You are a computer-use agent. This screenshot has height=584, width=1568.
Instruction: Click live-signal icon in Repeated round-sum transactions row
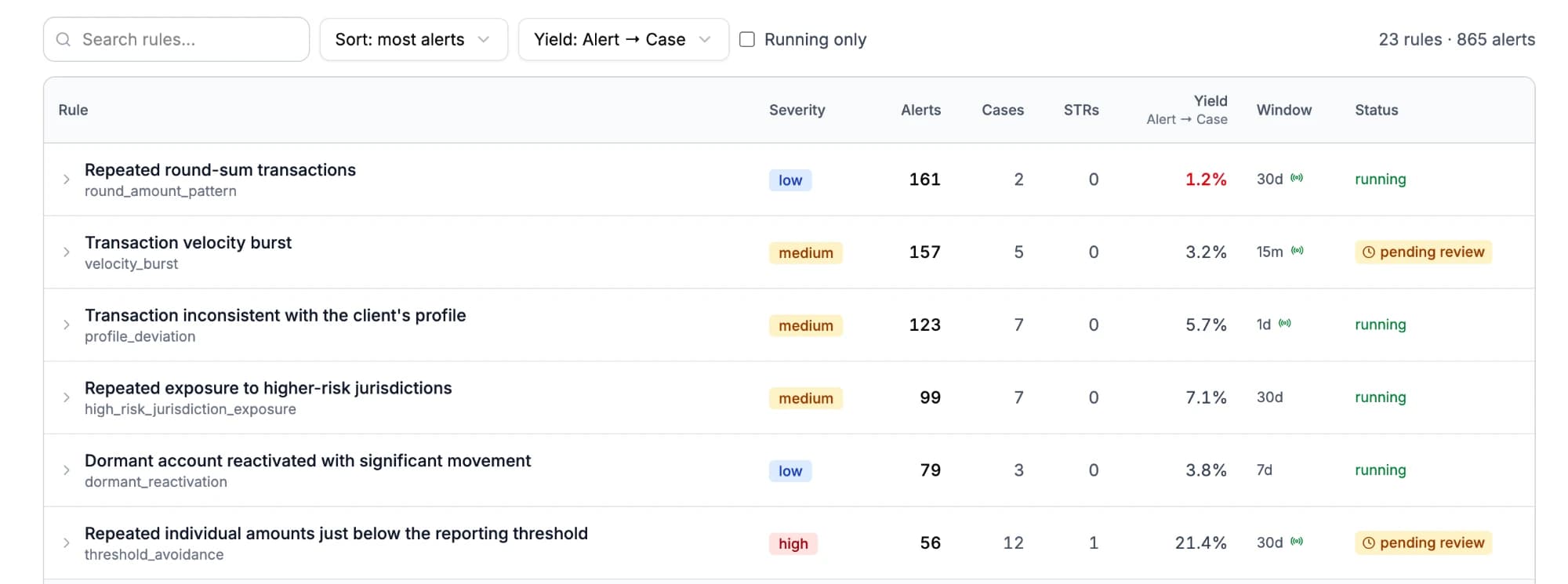(x=1297, y=178)
